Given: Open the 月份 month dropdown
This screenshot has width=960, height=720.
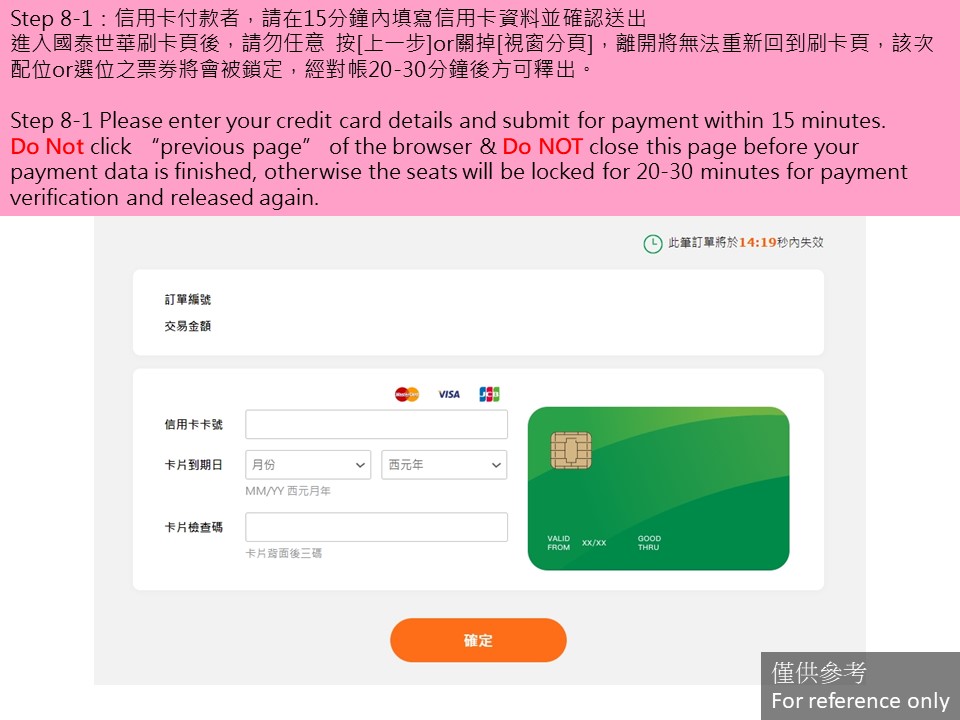Looking at the screenshot, I should click(308, 465).
